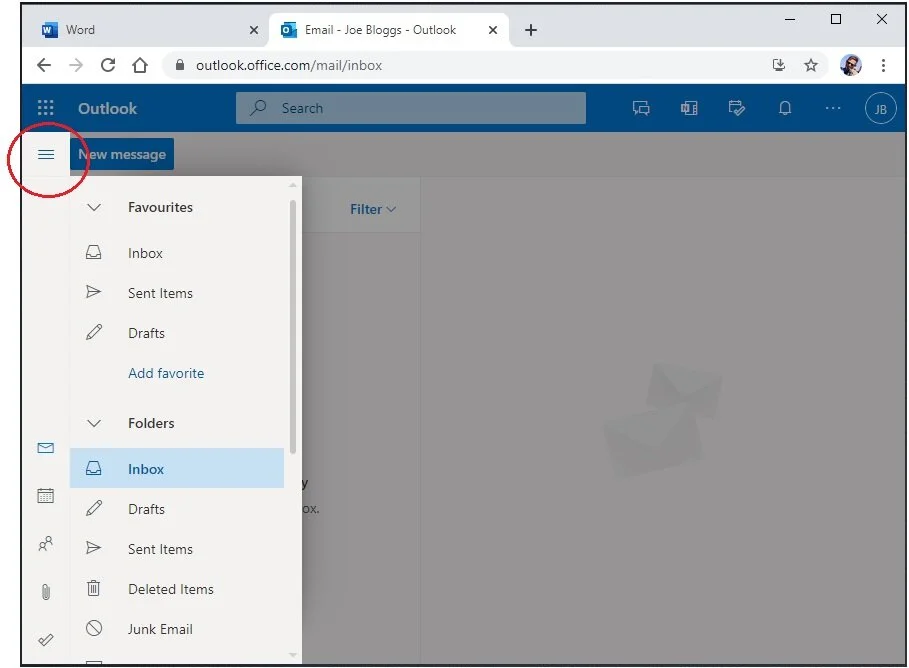The height and width of the screenshot is (668, 909).
Task: Open notifications bell icon
Action: [x=785, y=108]
